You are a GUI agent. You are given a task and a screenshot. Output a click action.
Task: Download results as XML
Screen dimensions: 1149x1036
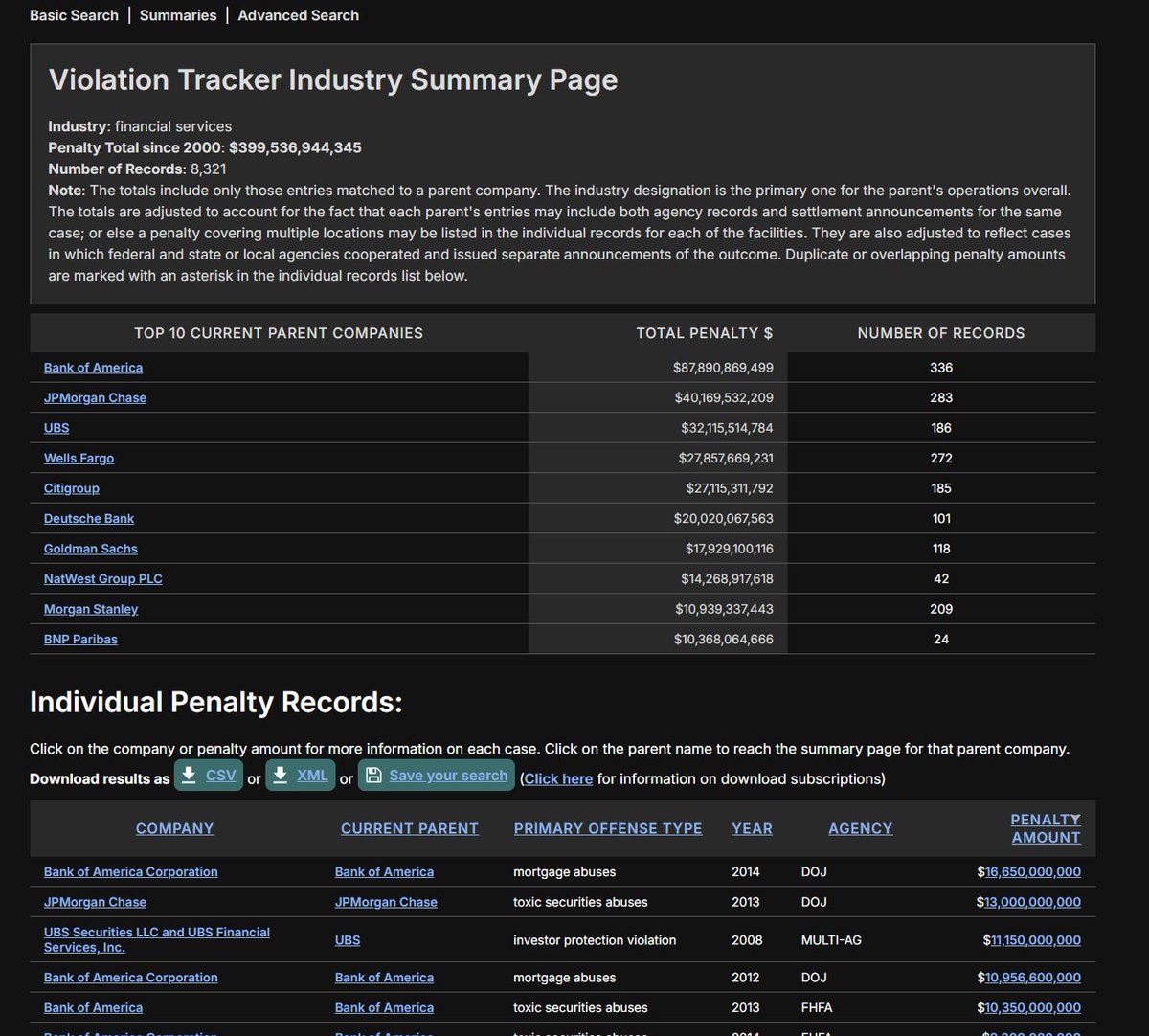pos(301,776)
